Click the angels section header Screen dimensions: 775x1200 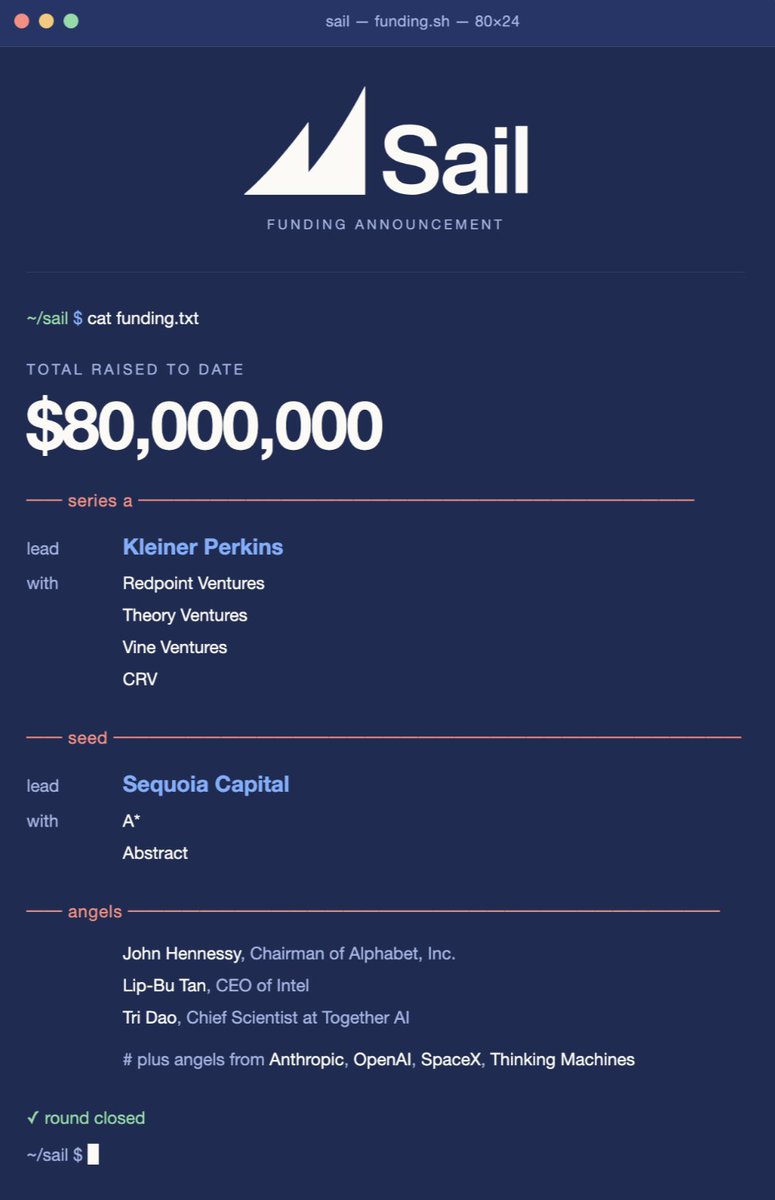point(95,911)
